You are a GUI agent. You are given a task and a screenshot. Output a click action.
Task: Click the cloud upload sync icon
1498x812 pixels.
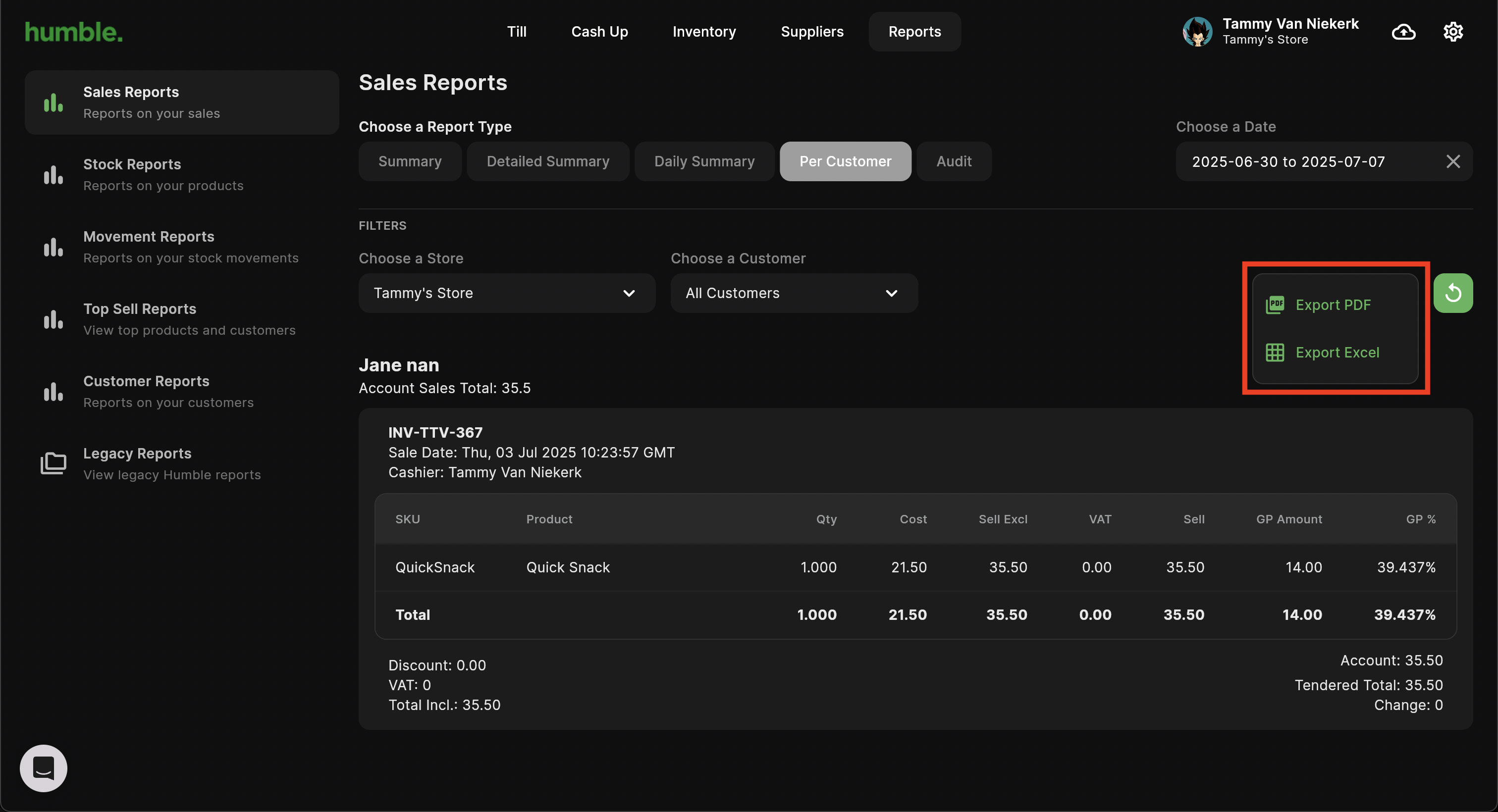point(1403,31)
